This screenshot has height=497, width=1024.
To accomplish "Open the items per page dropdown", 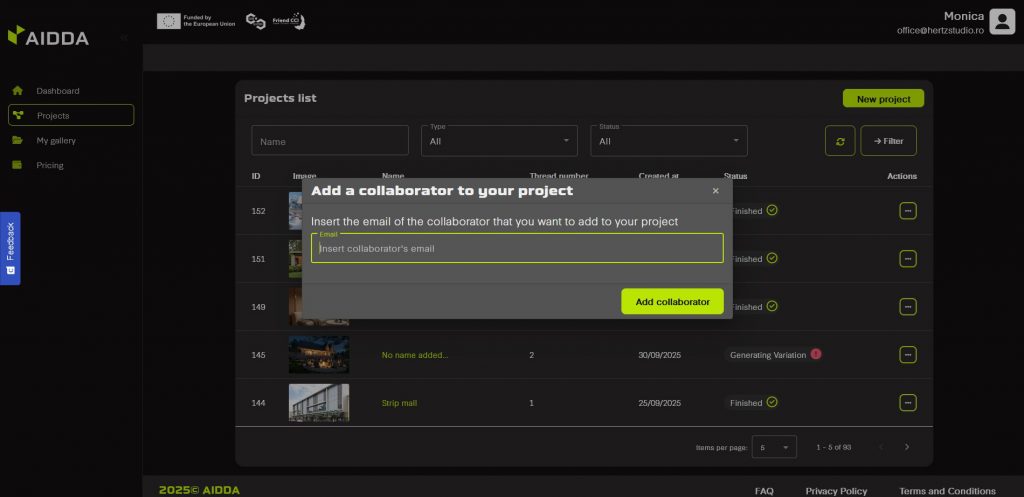I will coord(774,447).
